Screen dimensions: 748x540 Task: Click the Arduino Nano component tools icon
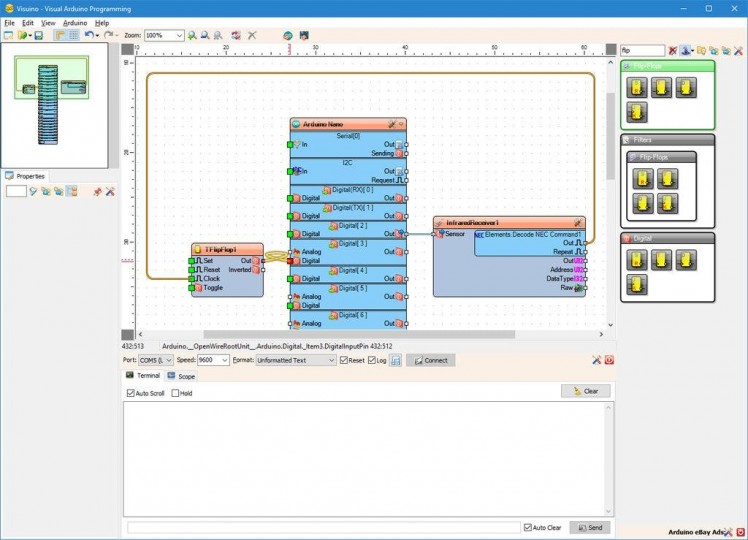point(392,124)
